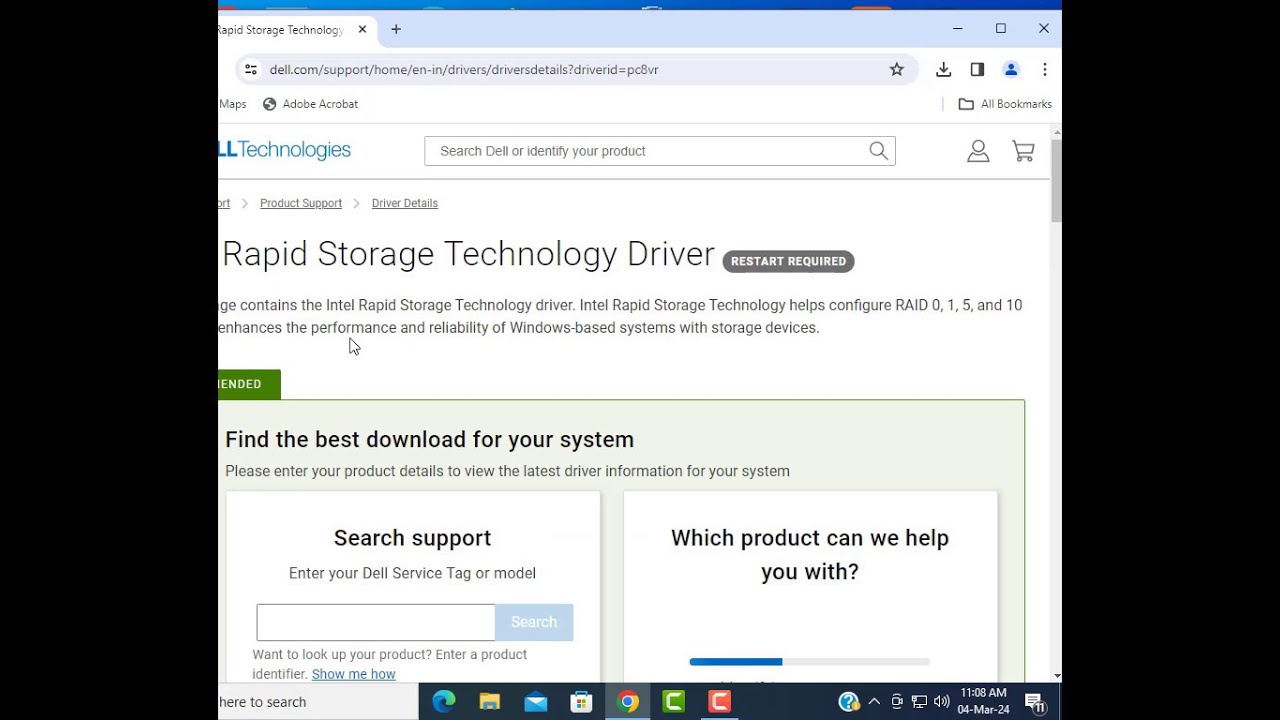Open File Explorer from the taskbar
Viewport: 1280px width, 720px height.
(x=490, y=702)
